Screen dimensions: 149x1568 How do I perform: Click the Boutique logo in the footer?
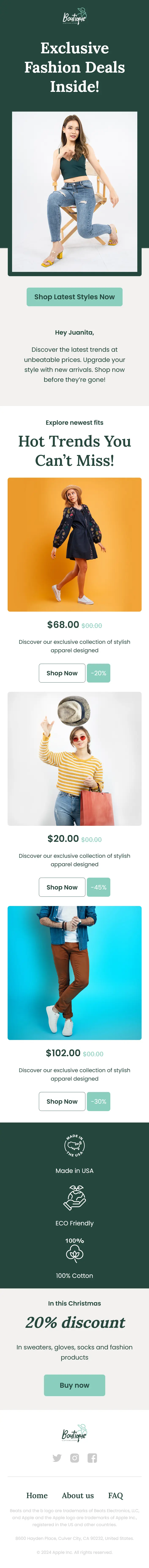(x=74, y=1433)
